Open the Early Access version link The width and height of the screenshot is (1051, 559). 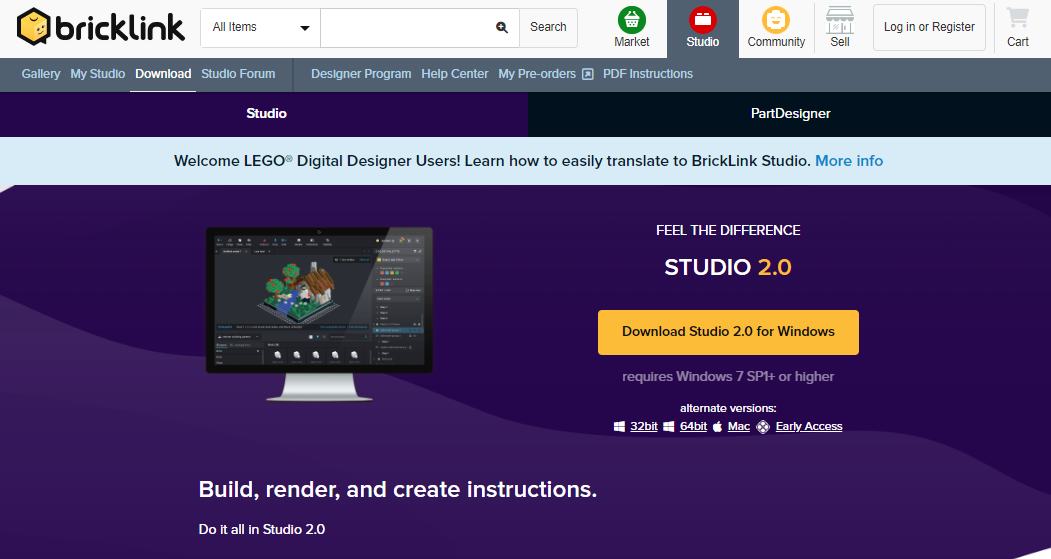coord(809,427)
